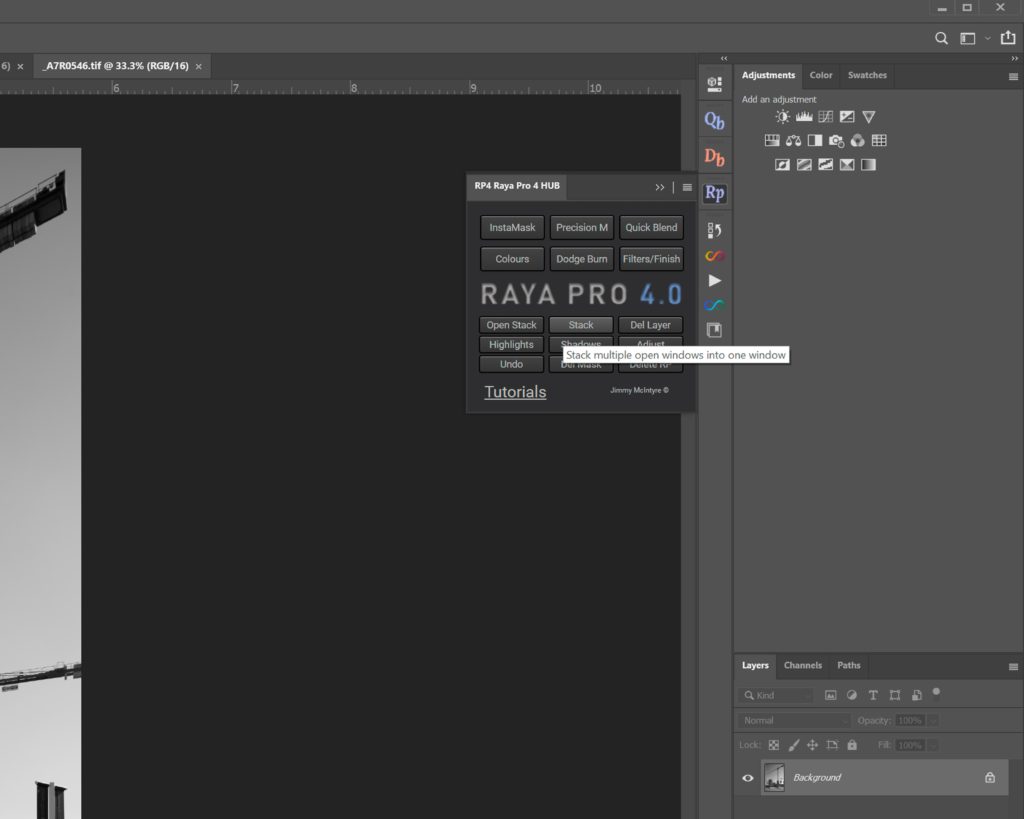Open the Opacity slider arrow
This screenshot has height=819, width=1024.
[933, 720]
